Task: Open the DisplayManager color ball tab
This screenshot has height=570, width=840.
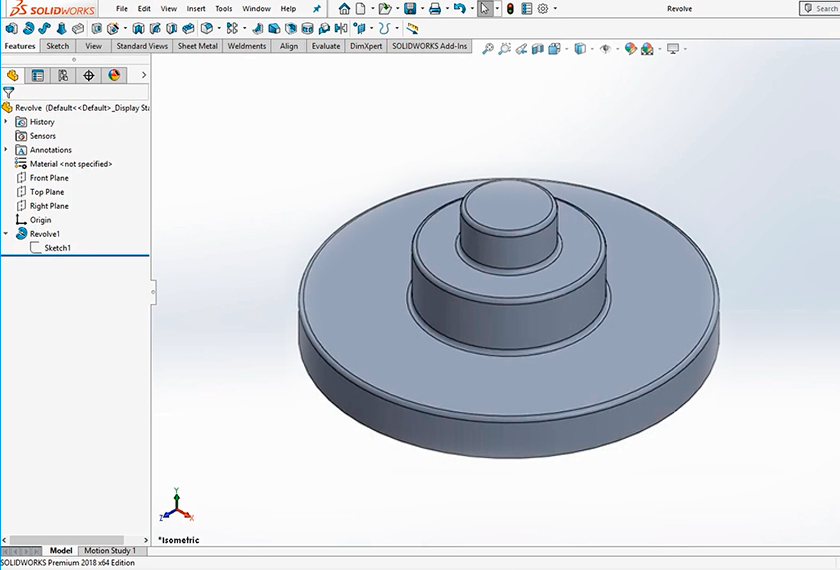Action: 114,75
